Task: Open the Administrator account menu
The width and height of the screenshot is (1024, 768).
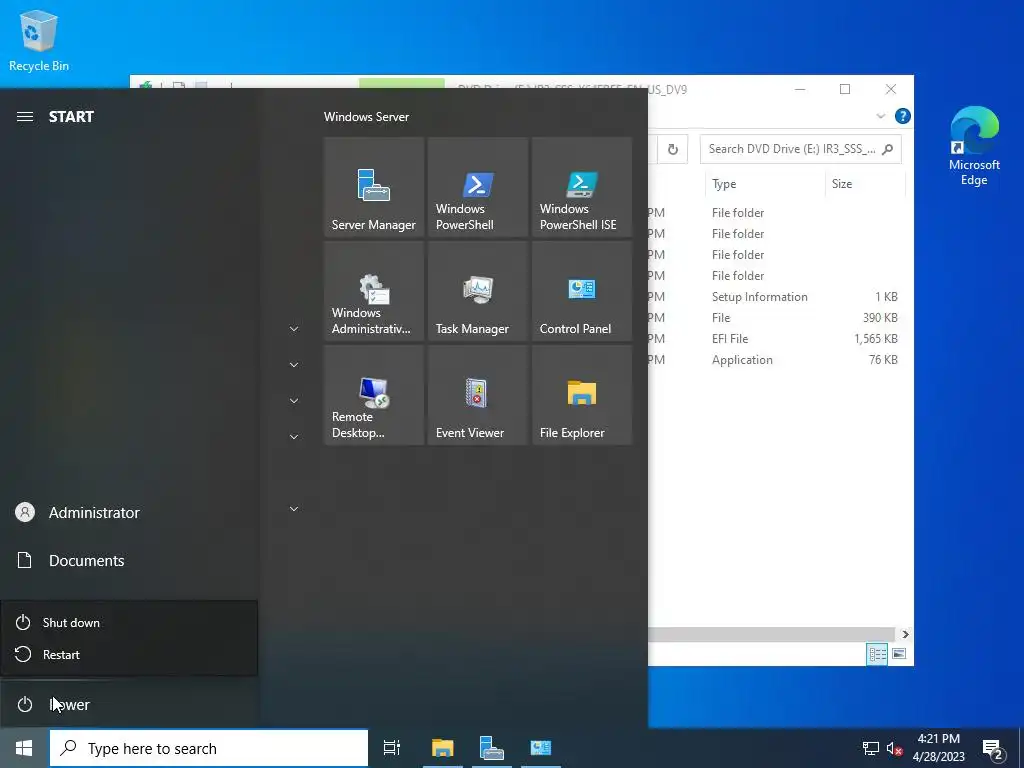Action: coord(129,513)
